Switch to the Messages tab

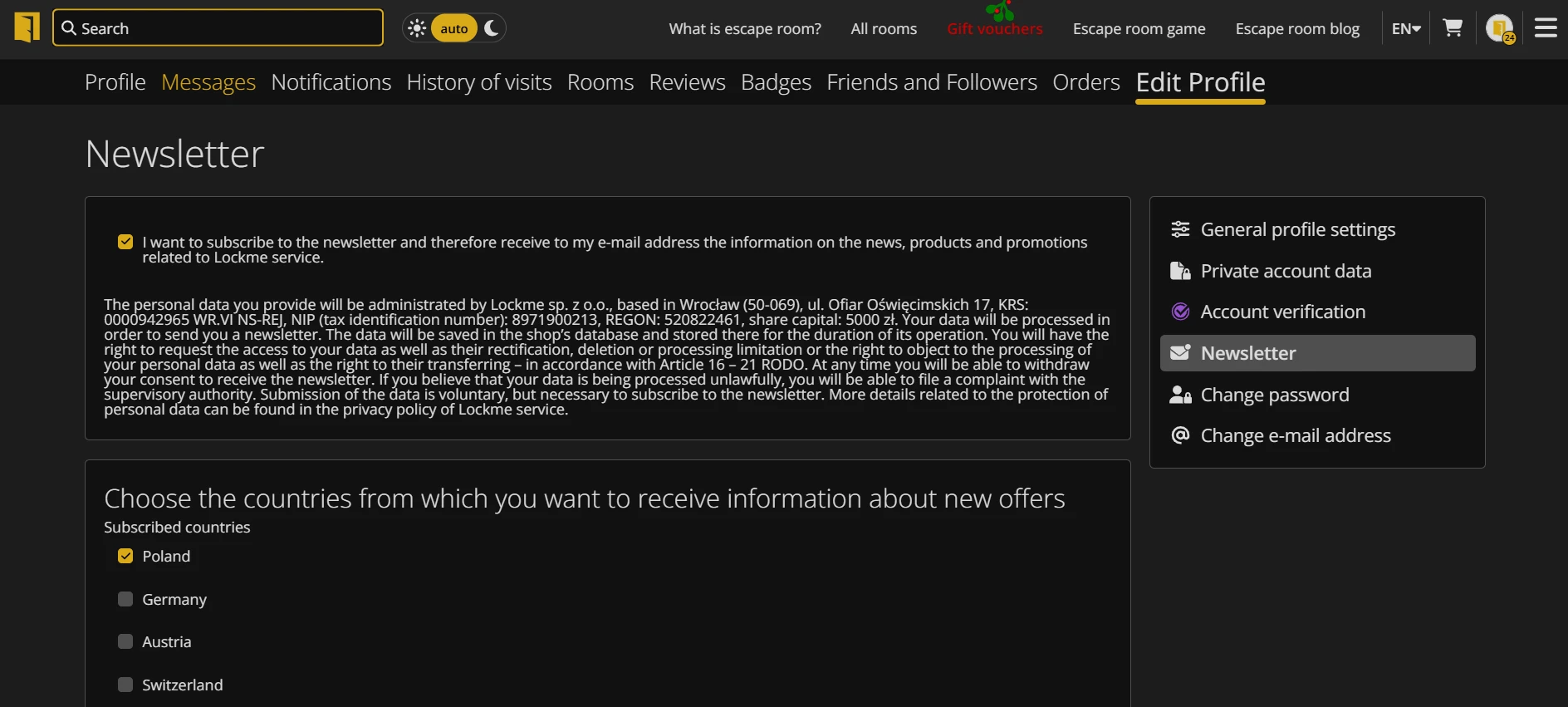[208, 82]
